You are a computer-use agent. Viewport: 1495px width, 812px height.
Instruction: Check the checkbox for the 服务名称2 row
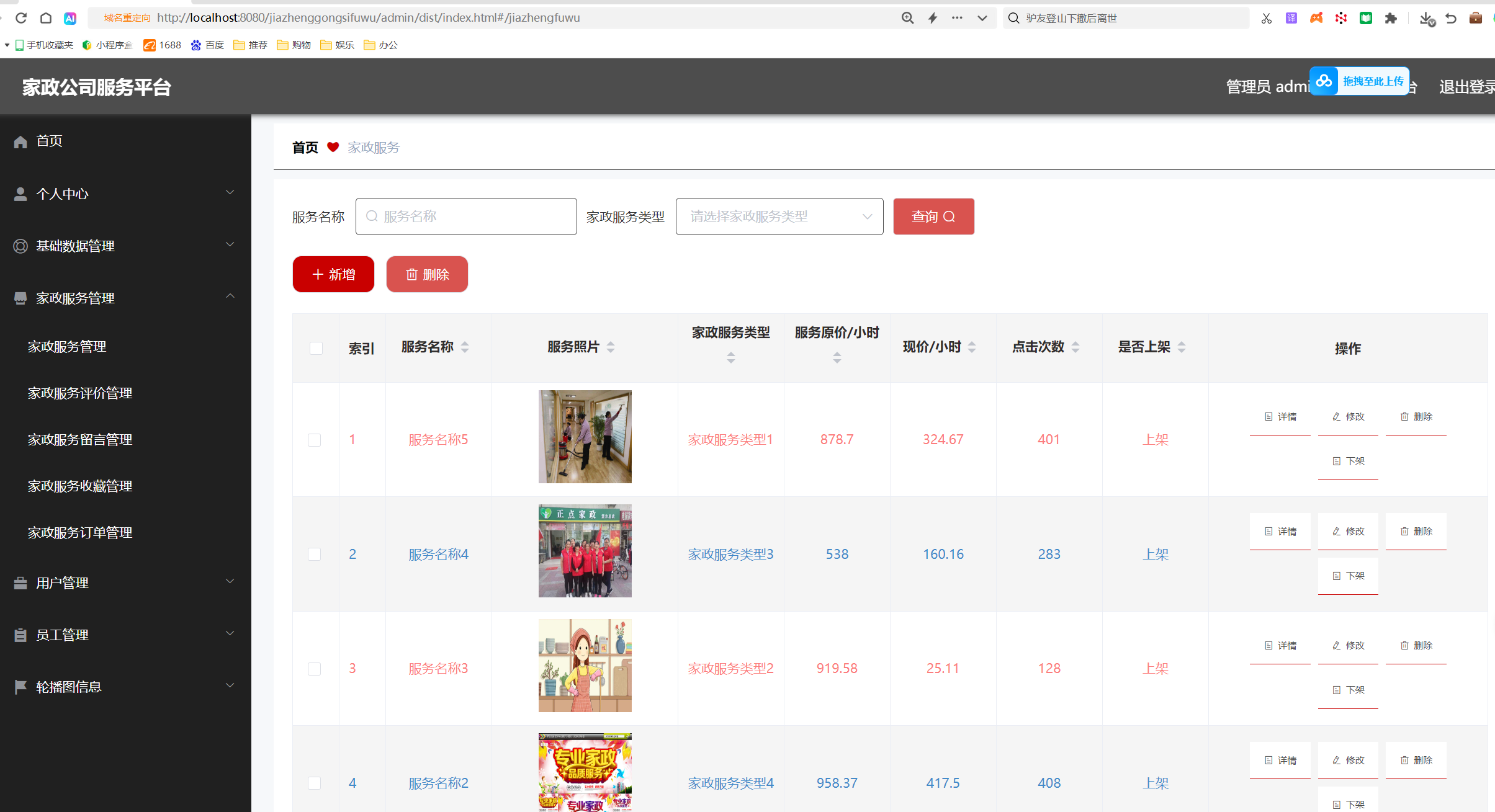point(315,783)
